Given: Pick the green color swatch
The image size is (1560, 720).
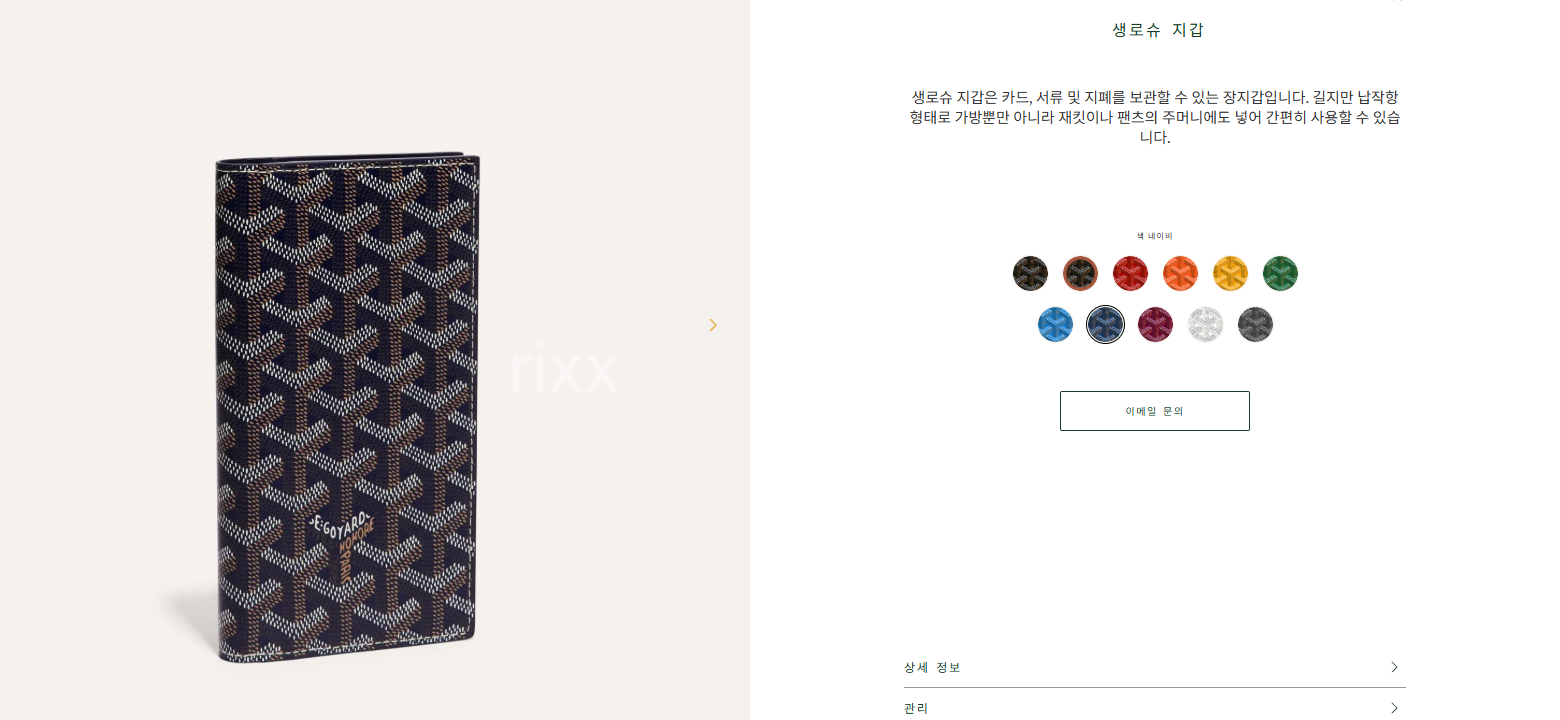Looking at the screenshot, I should coord(1280,273).
